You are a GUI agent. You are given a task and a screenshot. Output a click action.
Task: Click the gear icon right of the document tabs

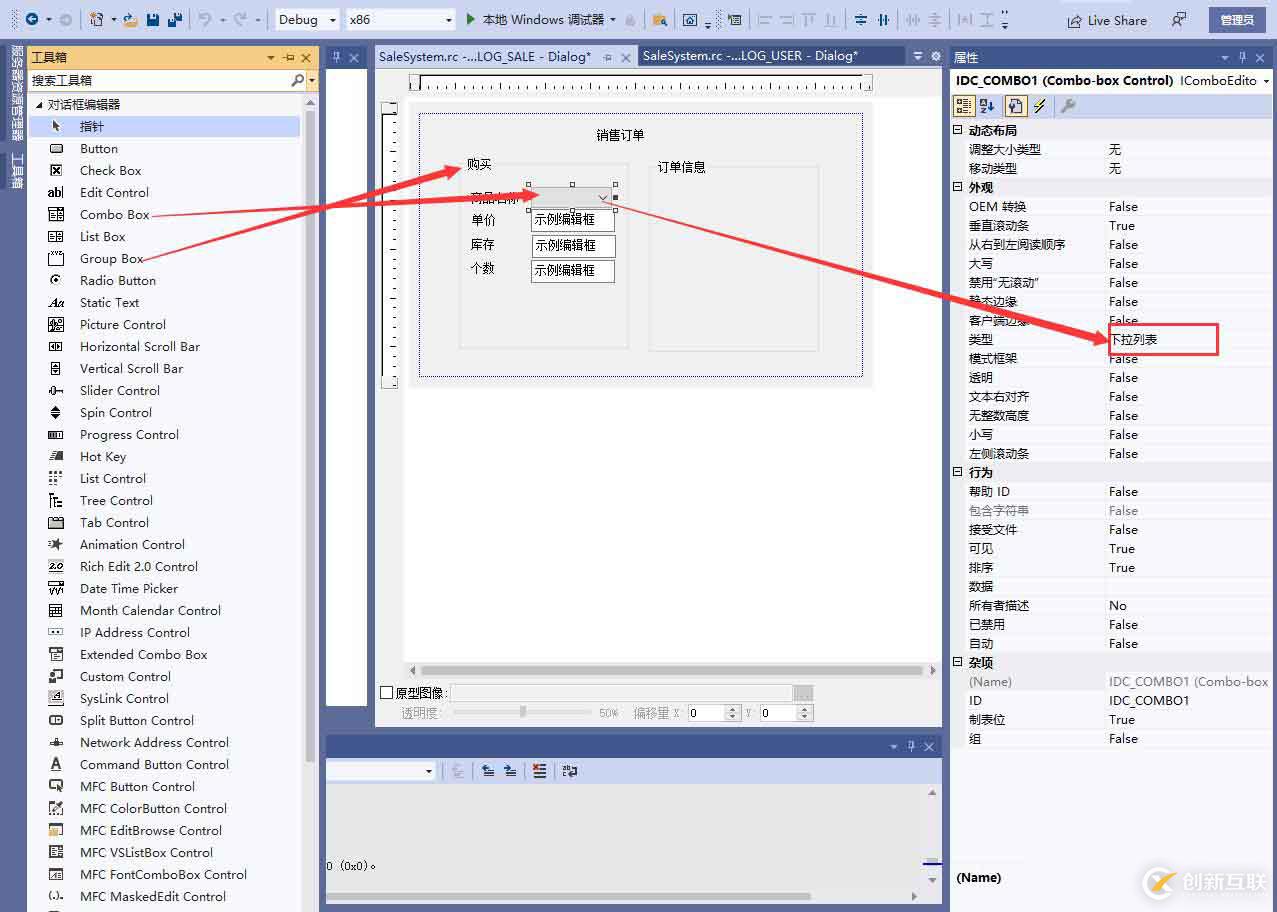936,57
